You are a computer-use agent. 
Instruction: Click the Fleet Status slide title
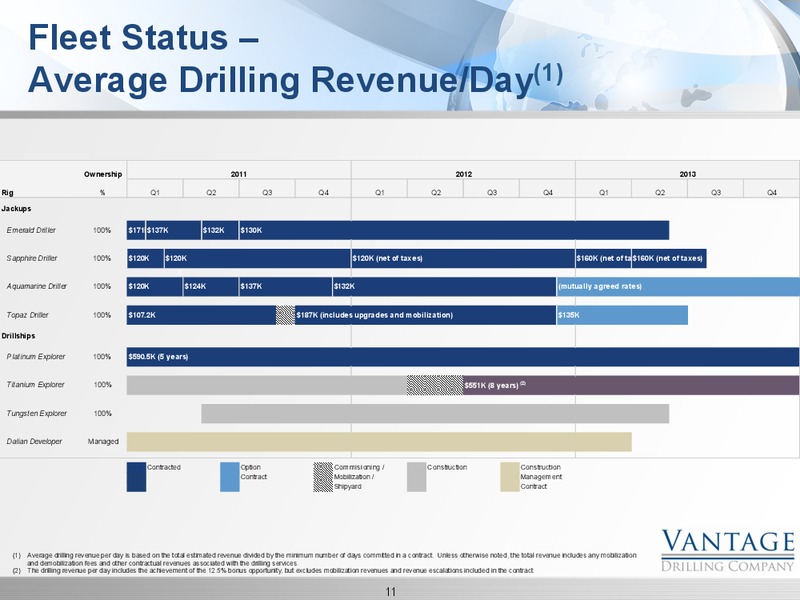coord(296,58)
